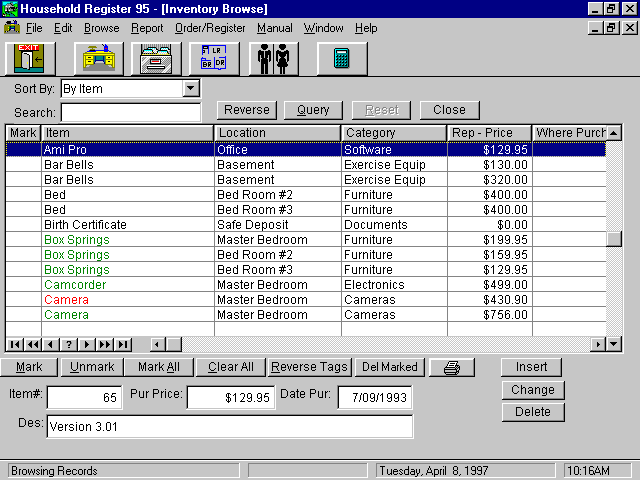The width and height of the screenshot is (640, 480).
Task: Click the Mark All button
Action: [x=158, y=367]
